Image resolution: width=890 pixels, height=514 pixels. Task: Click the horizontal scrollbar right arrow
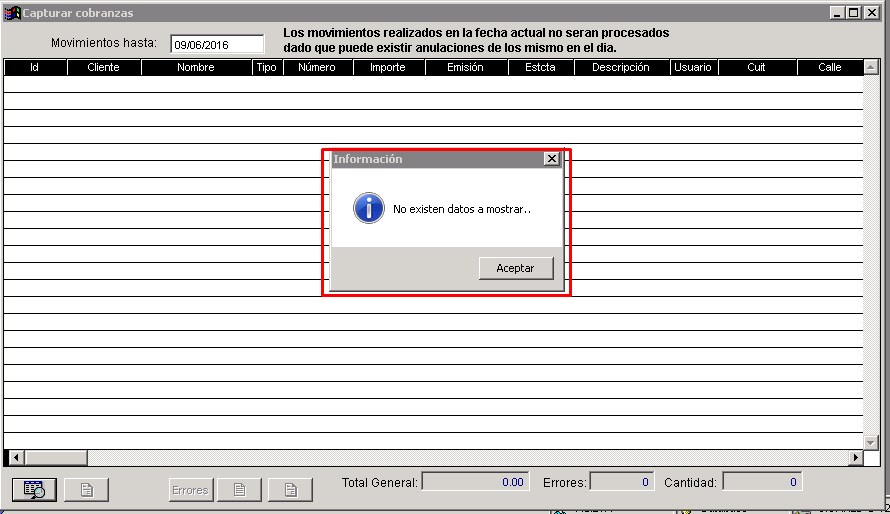coord(855,457)
